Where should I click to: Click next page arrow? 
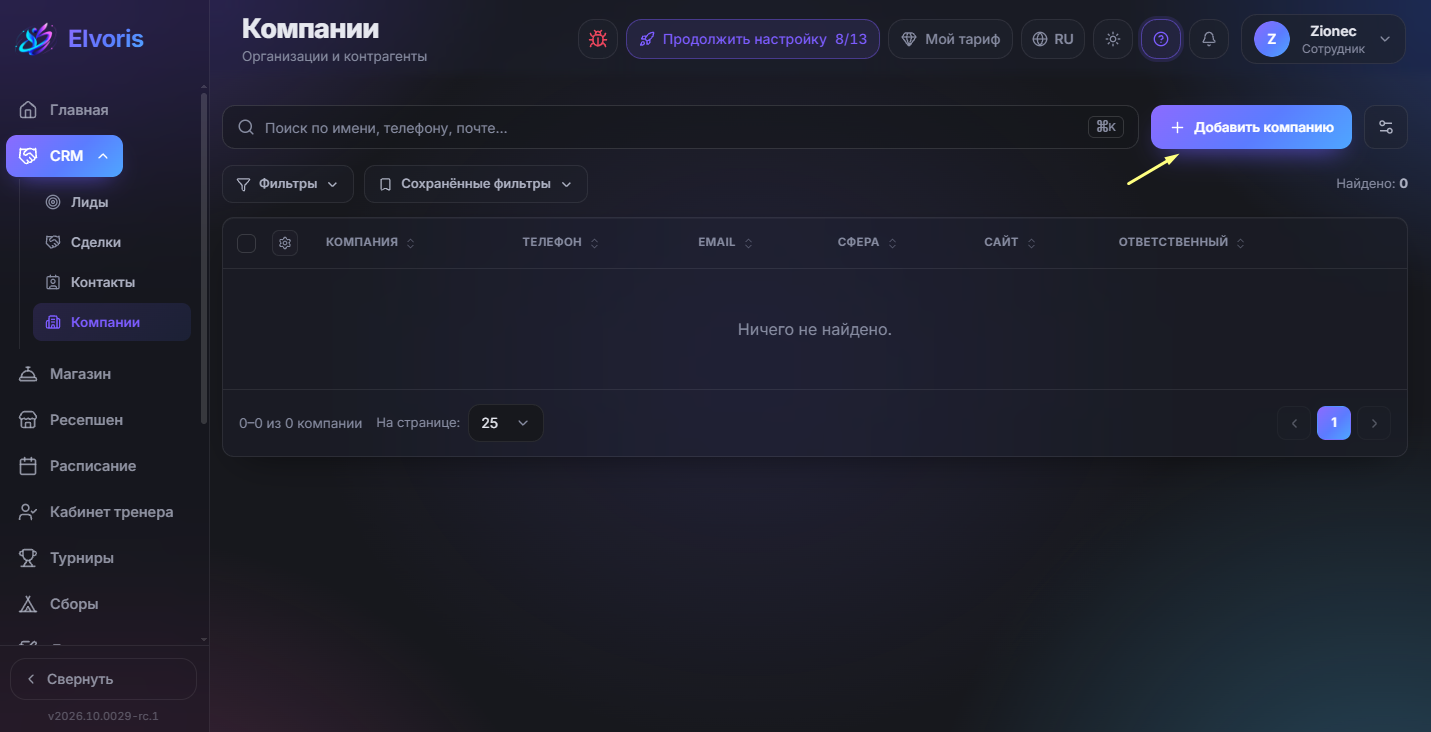tap(1374, 423)
